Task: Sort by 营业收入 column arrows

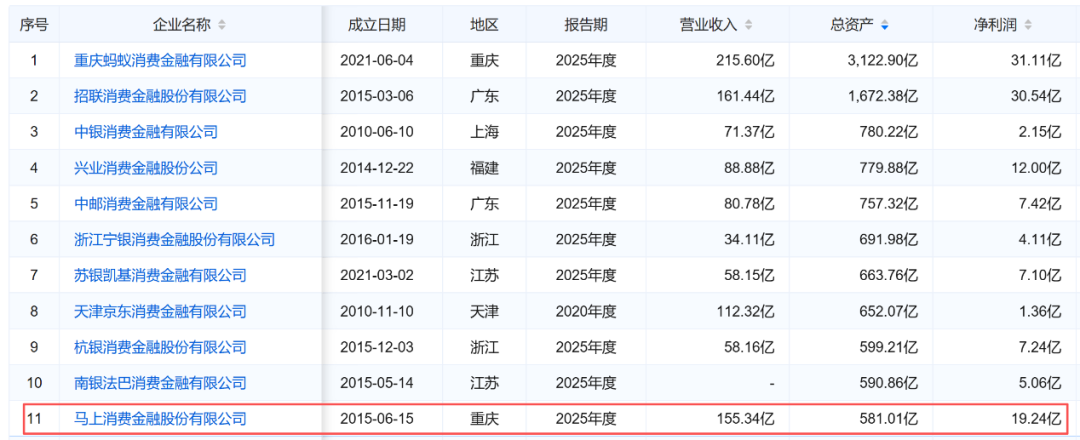Action: (x=749, y=25)
